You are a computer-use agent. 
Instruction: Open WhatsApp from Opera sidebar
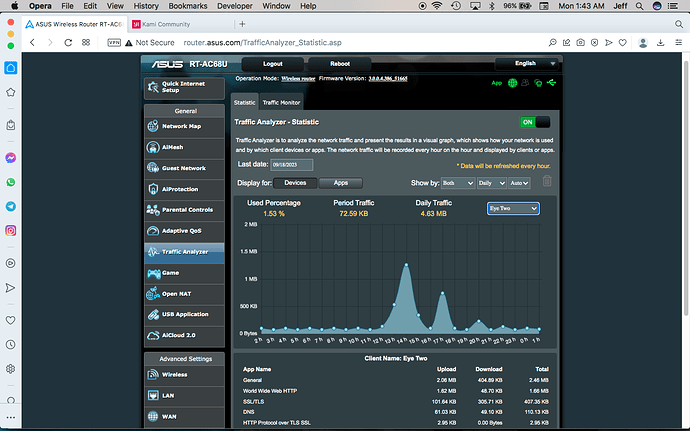pyautogui.click(x=11, y=182)
